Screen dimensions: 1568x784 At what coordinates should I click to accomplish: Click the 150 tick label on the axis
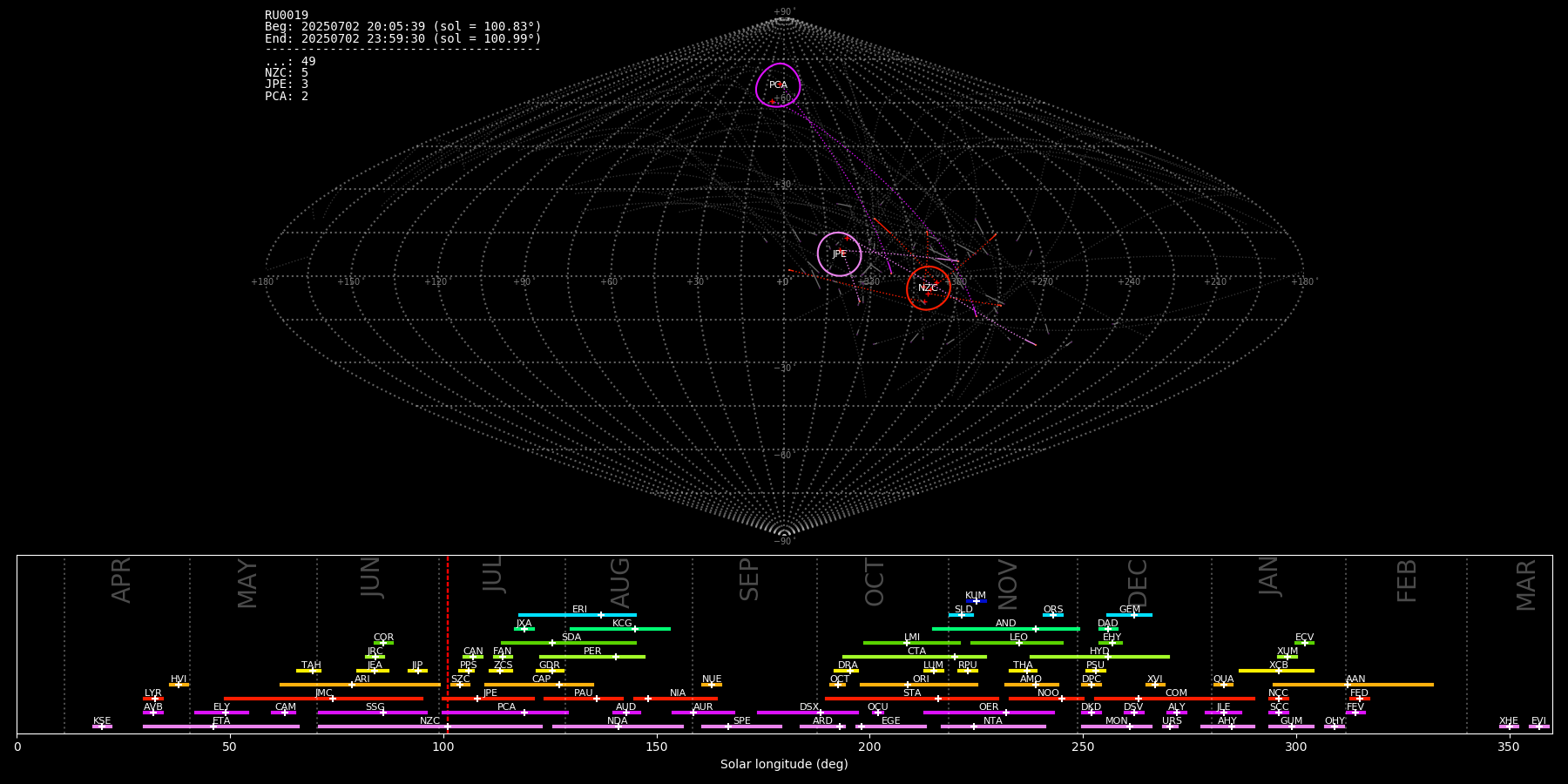point(657,747)
